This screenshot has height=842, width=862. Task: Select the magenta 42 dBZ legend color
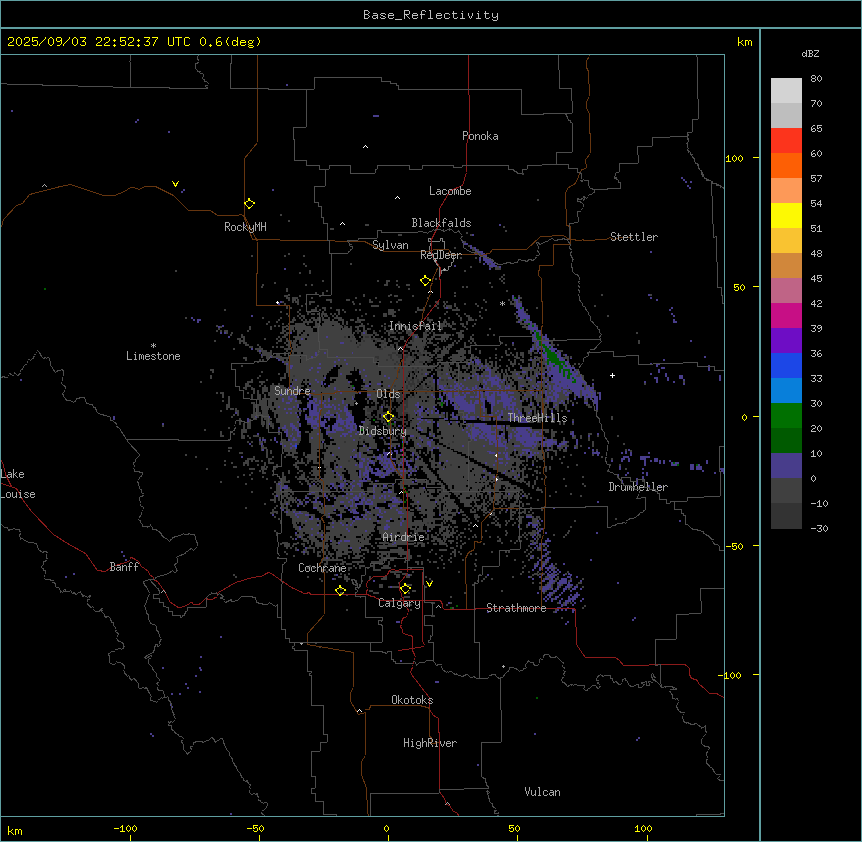786,315
